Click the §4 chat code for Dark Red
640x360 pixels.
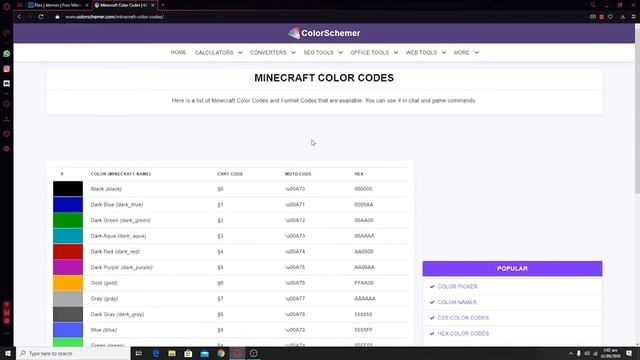pos(220,251)
